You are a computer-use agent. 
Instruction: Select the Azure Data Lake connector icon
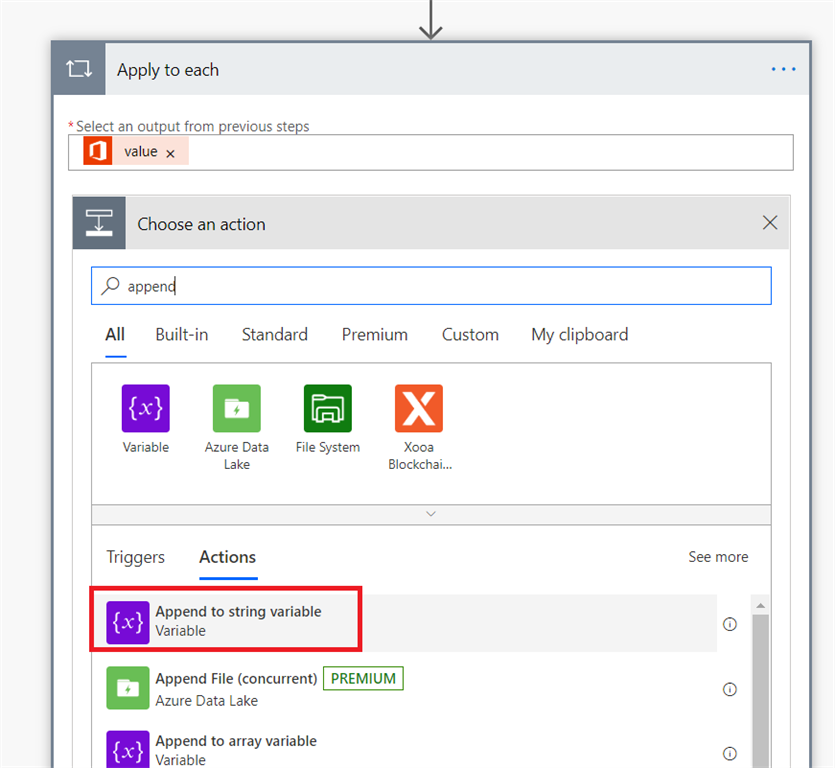(x=237, y=408)
